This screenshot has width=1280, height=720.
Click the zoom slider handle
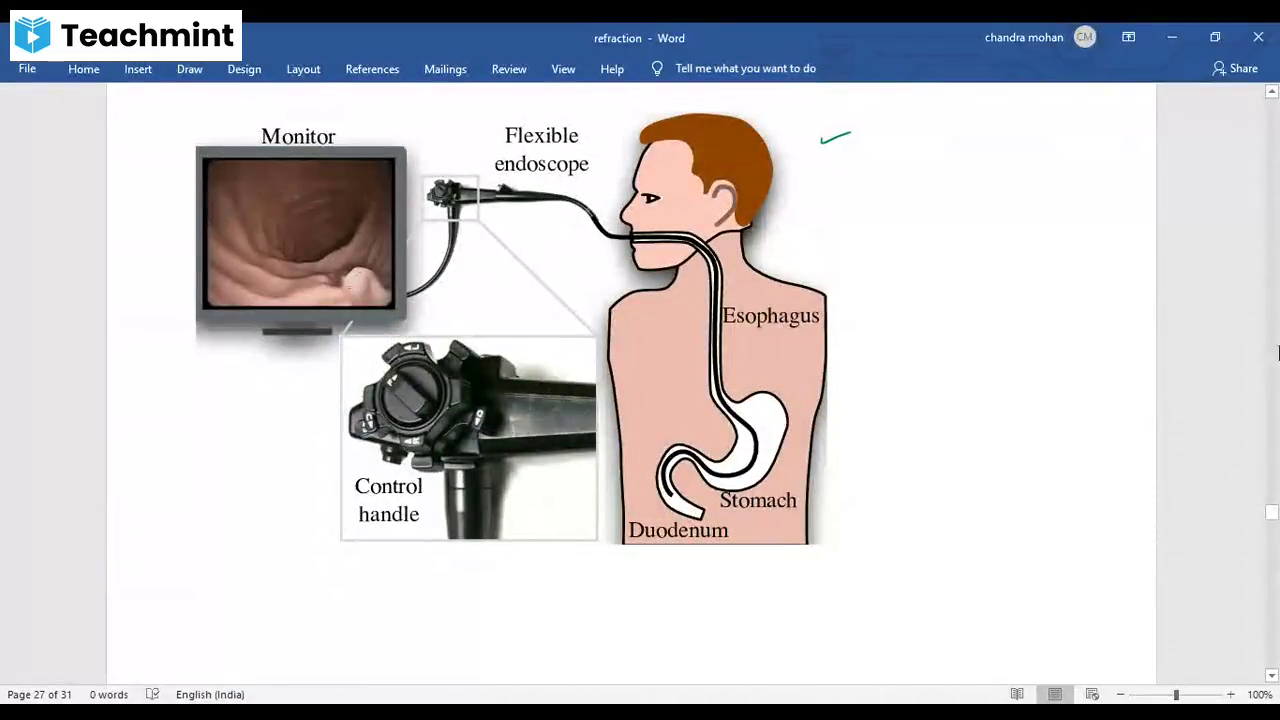tap(1176, 694)
